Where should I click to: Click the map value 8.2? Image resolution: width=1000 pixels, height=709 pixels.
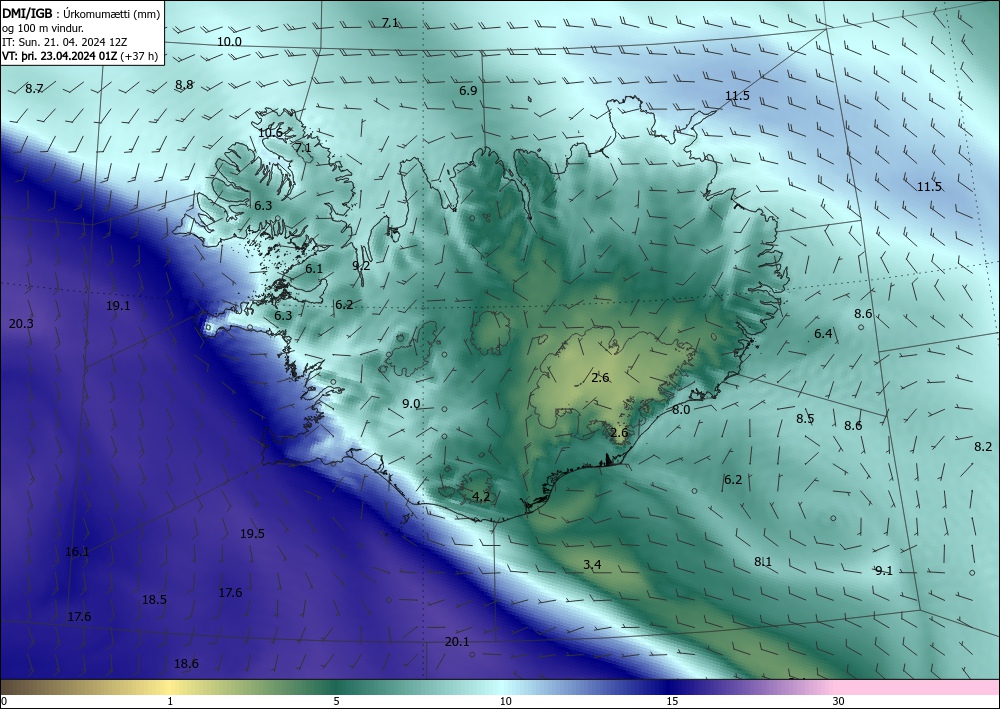(x=983, y=447)
